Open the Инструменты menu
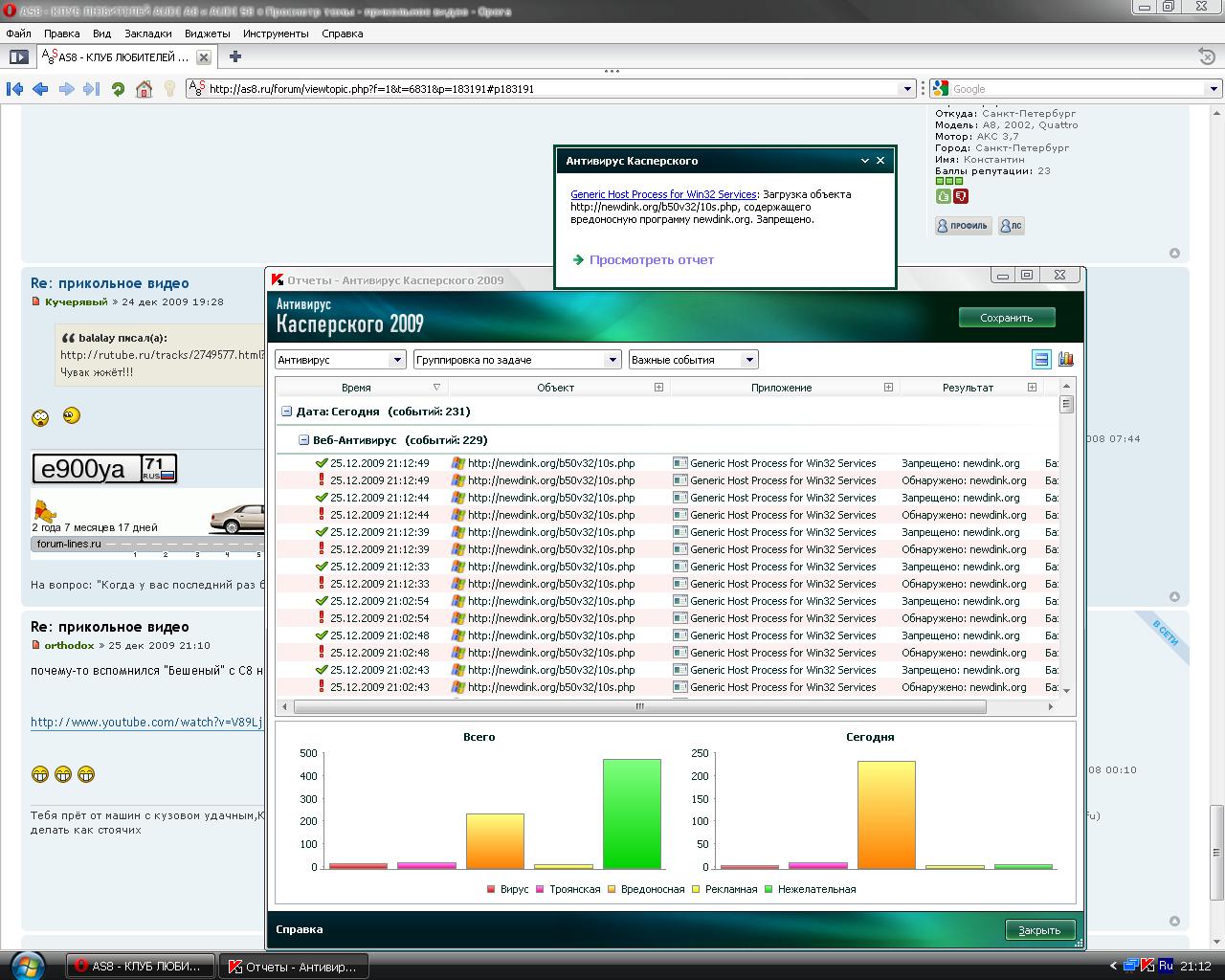Image resolution: width=1225 pixels, height=980 pixels. tap(276, 33)
